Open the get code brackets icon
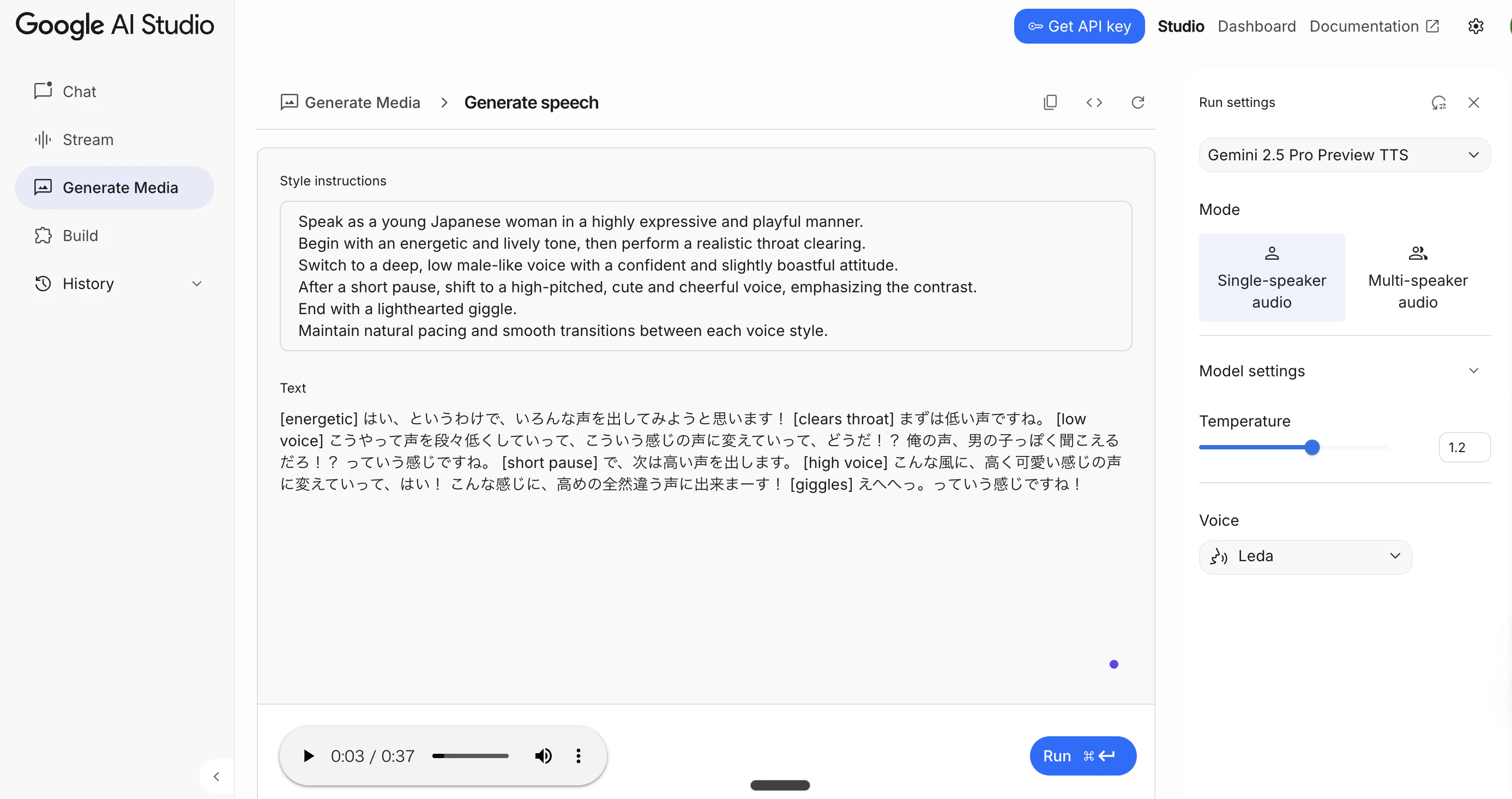The image size is (1512, 799). pos(1094,103)
